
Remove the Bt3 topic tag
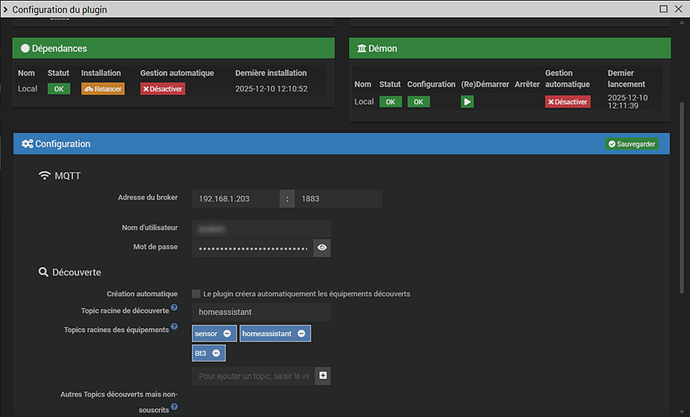click(x=217, y=353)
